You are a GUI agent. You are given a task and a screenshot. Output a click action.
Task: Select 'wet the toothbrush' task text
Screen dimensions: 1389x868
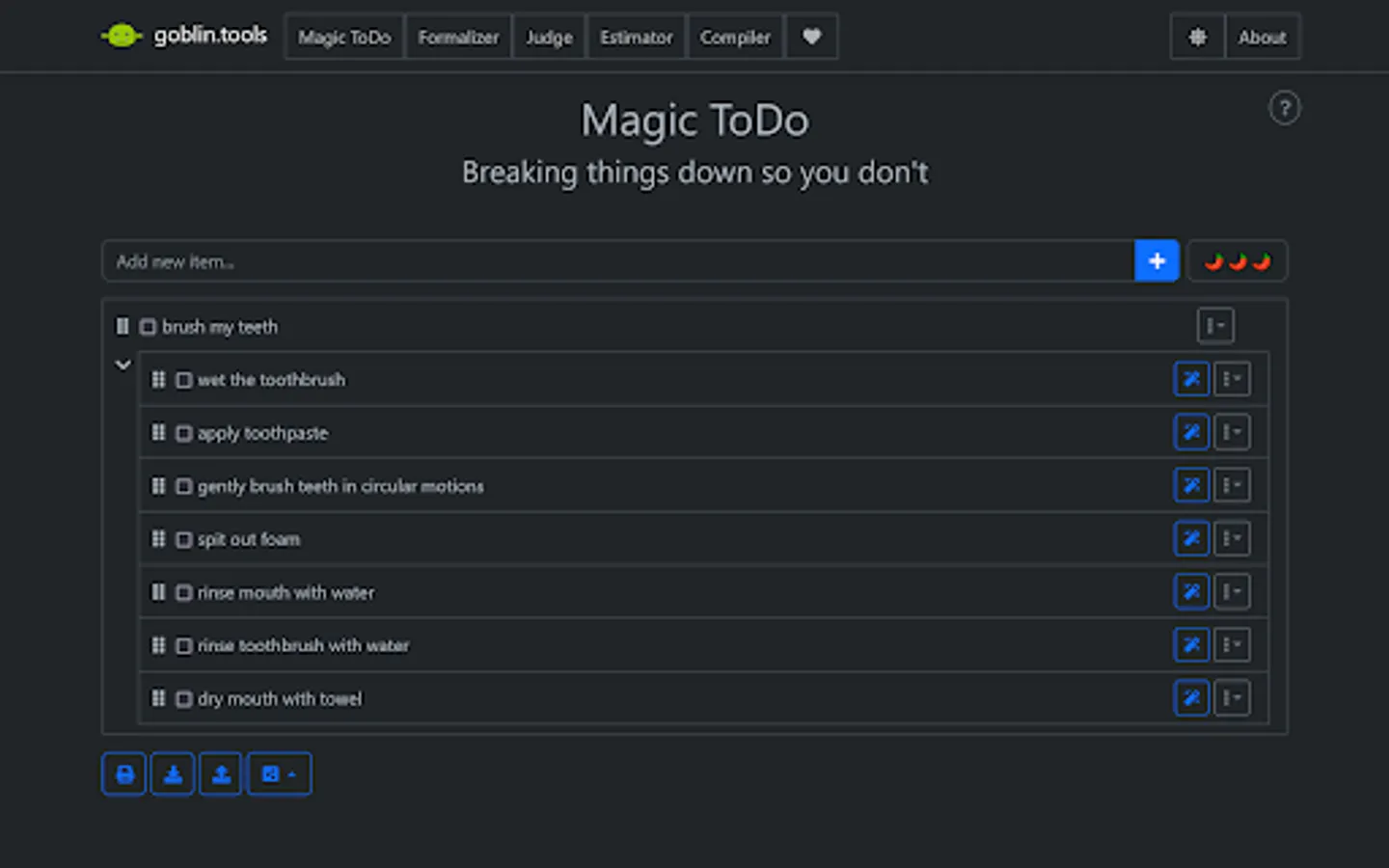[271, 380]
